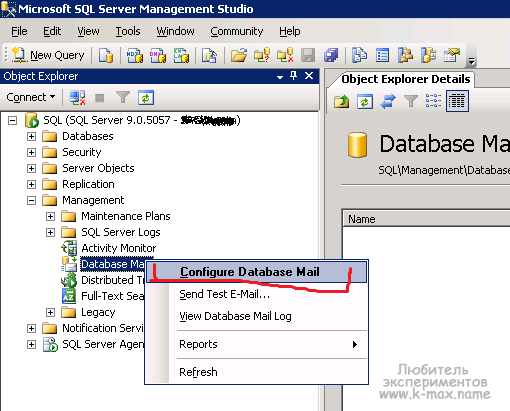Select the Activity Monitor tree item

118,248
